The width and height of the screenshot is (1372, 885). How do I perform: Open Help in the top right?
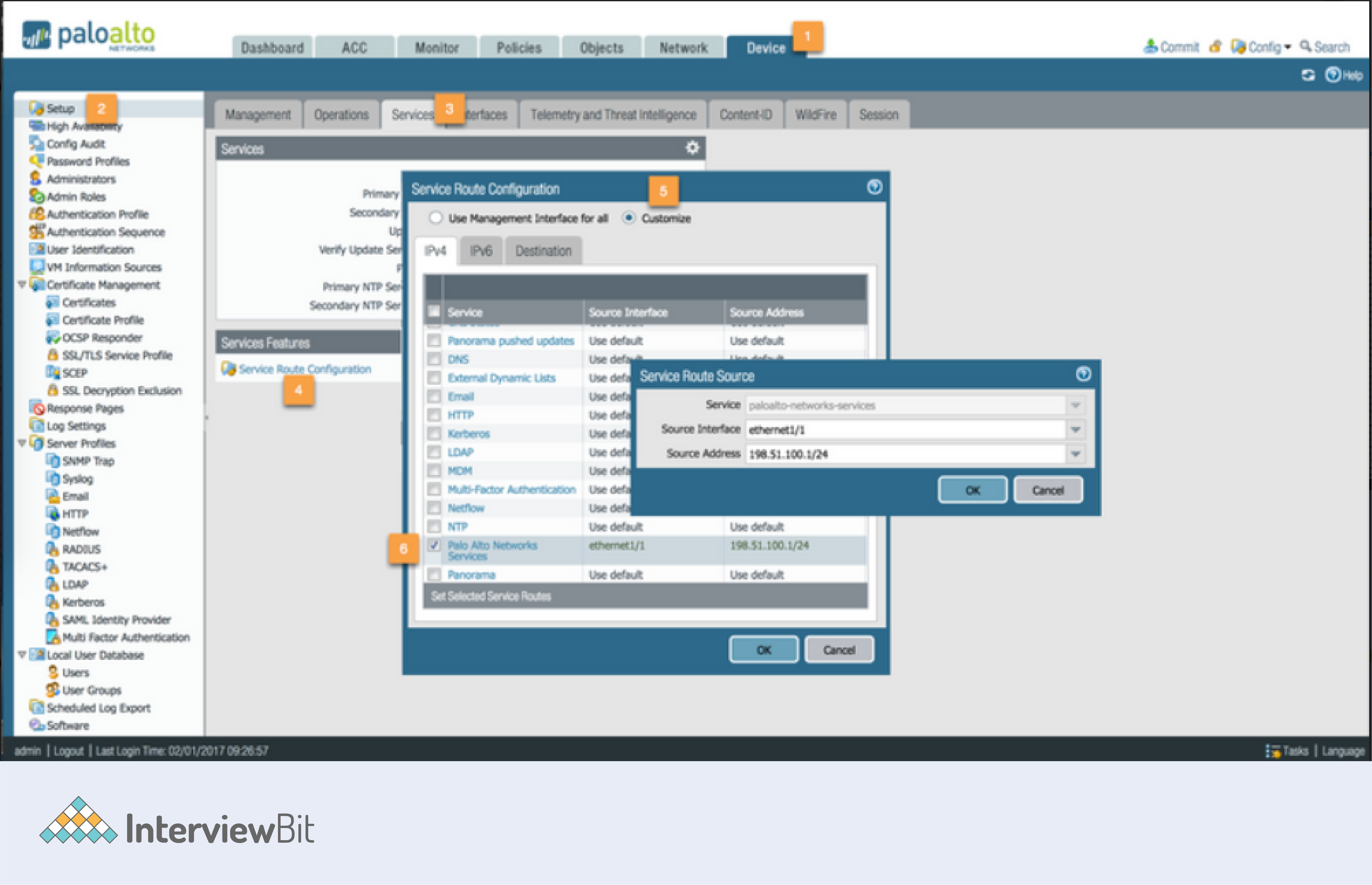tap(1344, 75)
